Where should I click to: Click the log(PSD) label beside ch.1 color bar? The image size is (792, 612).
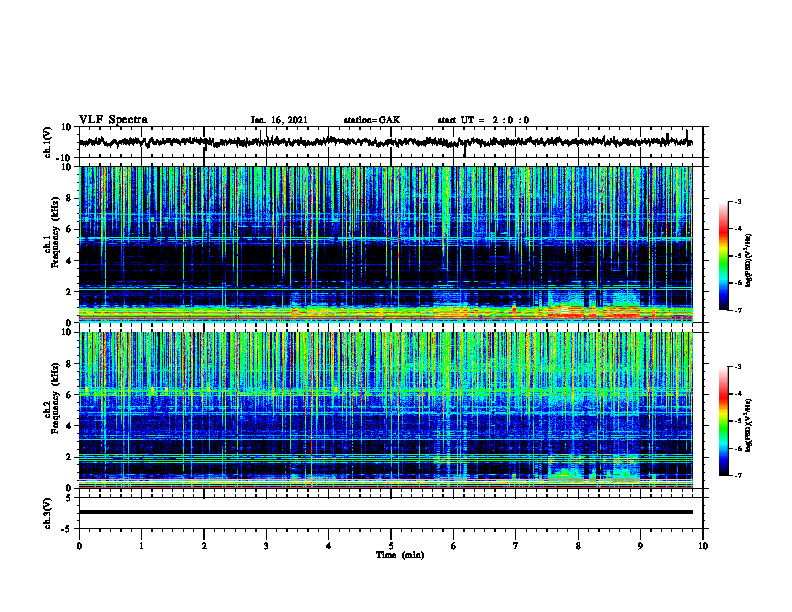[749, 260]
